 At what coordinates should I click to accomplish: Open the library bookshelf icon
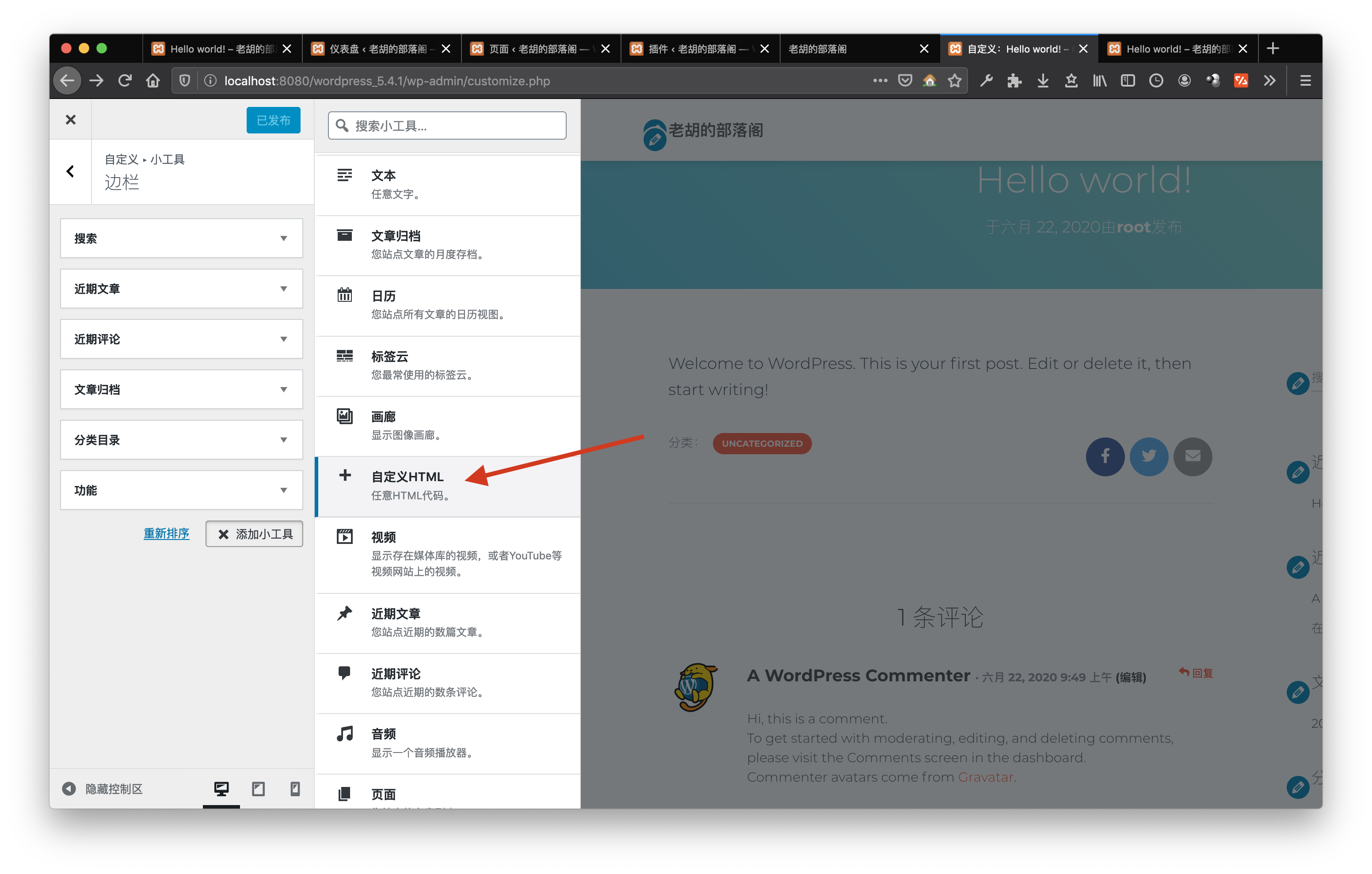[x=1099, y=81]
